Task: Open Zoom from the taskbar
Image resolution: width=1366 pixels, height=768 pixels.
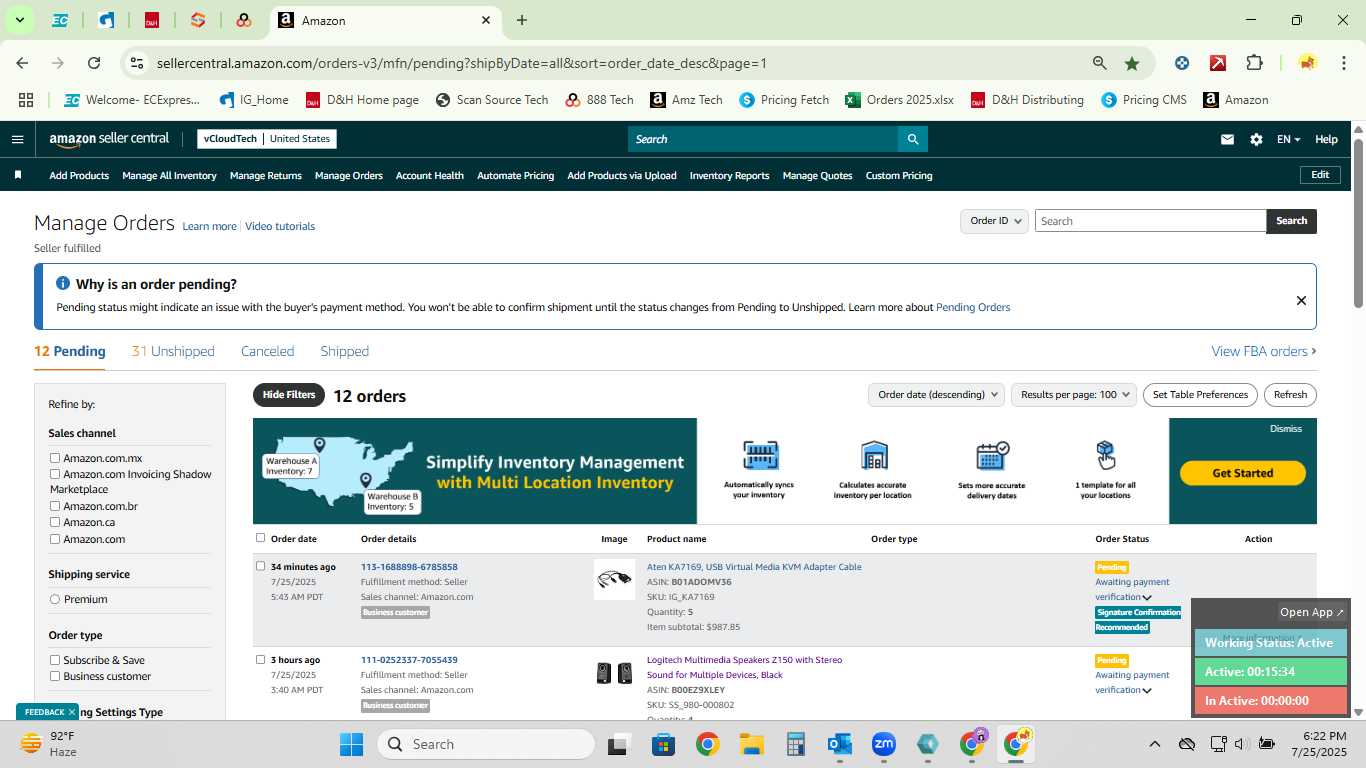Action: 883,744
